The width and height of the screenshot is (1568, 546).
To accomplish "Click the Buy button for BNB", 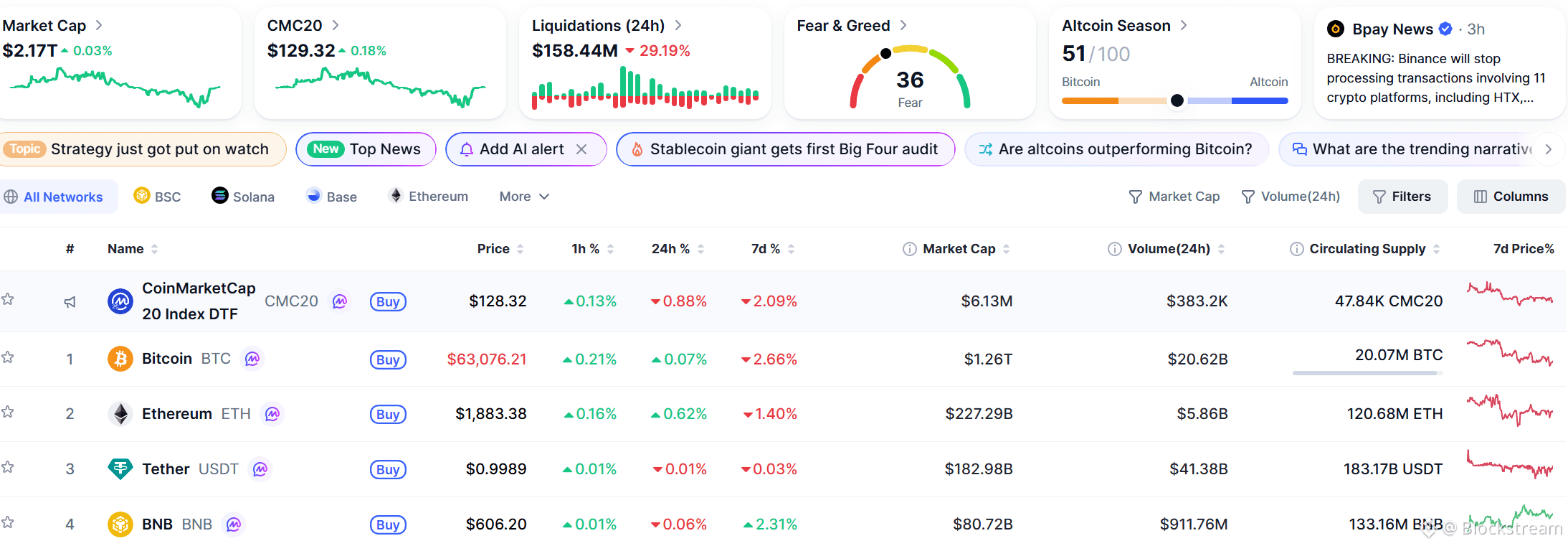I will pos(388,525).
